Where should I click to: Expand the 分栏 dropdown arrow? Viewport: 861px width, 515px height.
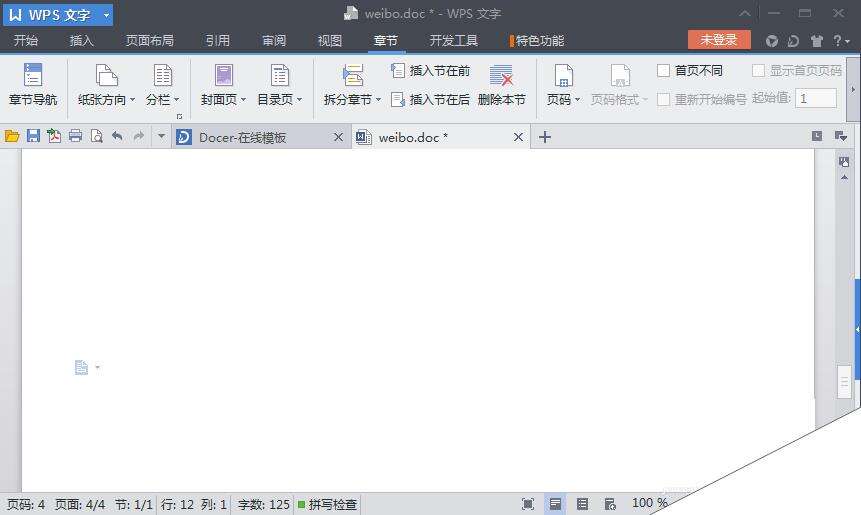[177, 99]
